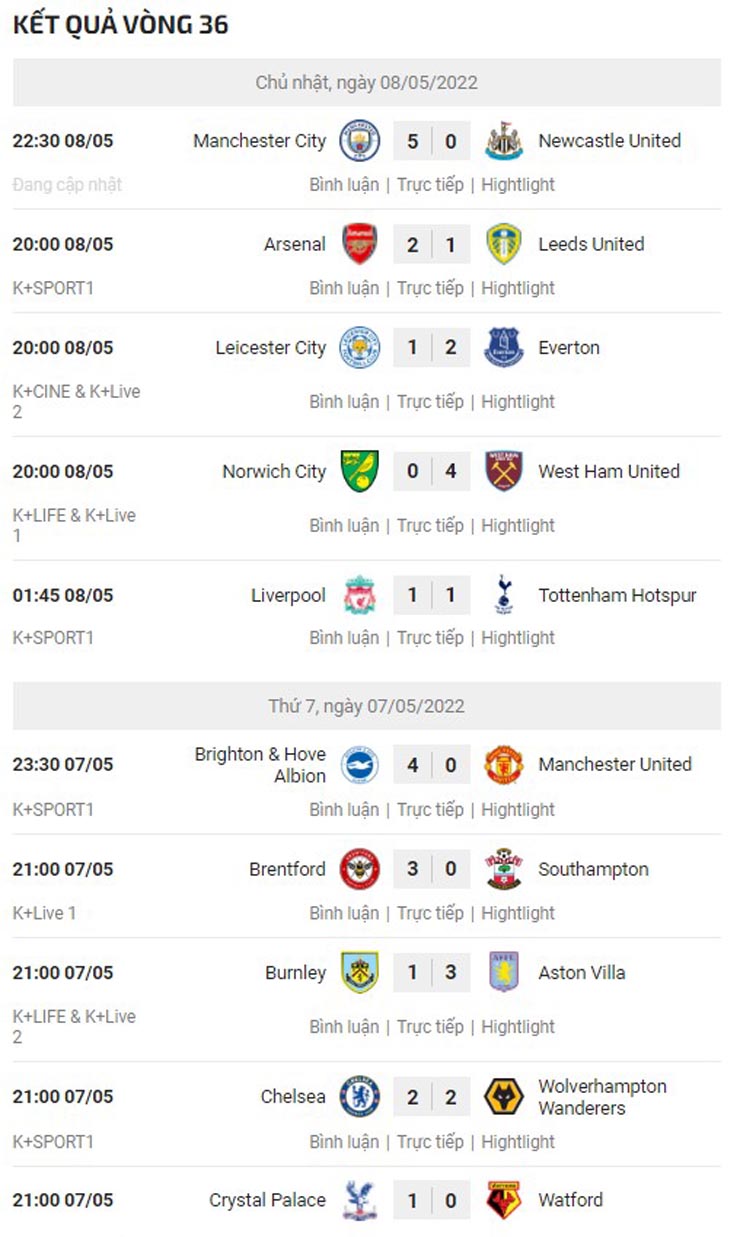Click the Tottenham Hotspur crest
The height and width of the screenshot is (1237, 740).
(x=504, y=595)
